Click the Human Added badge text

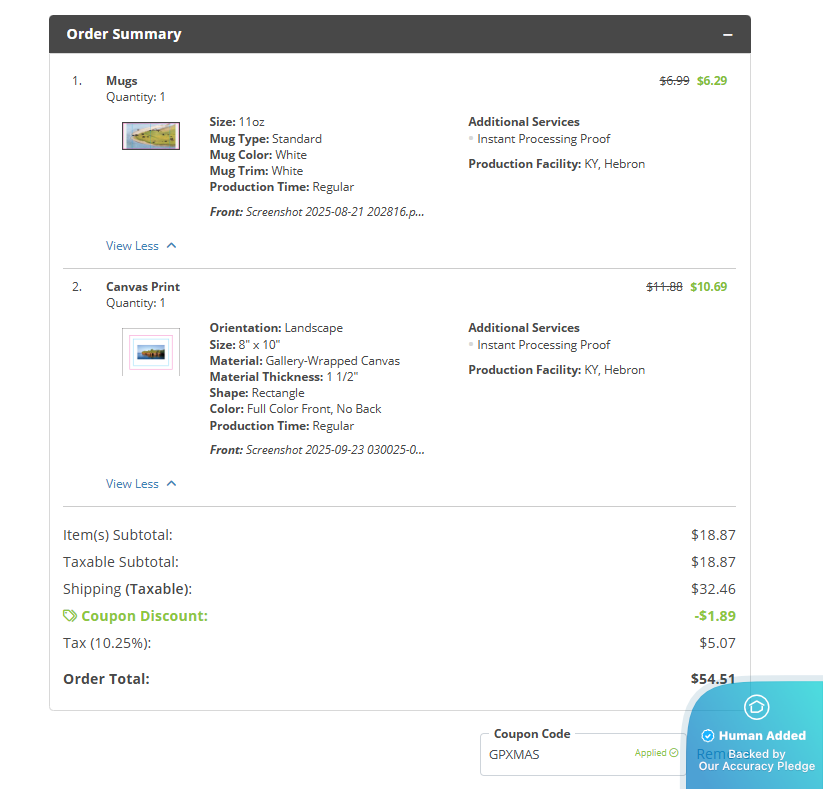[x=762, y=736]
